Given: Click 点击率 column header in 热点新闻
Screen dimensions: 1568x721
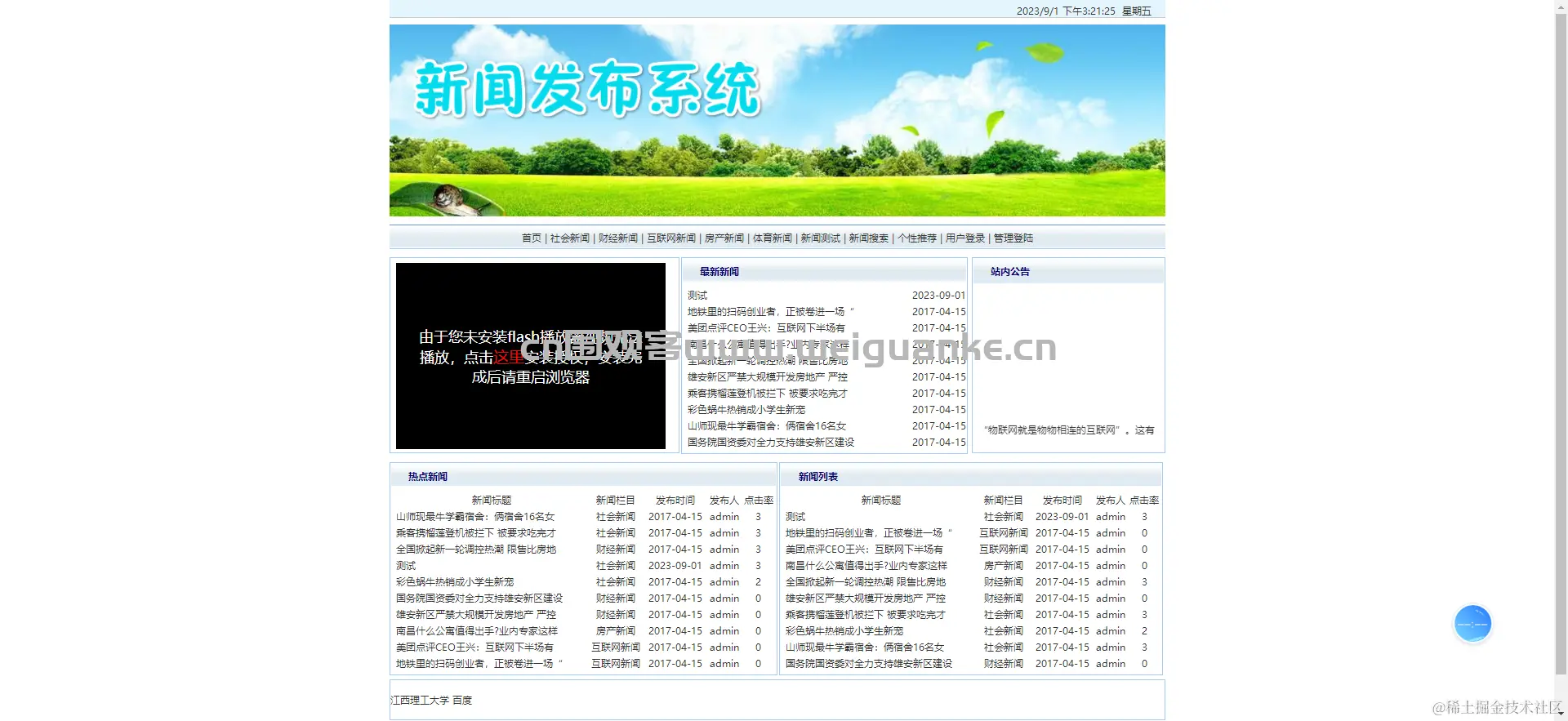Looking at the screenshot, I should 759,501.
